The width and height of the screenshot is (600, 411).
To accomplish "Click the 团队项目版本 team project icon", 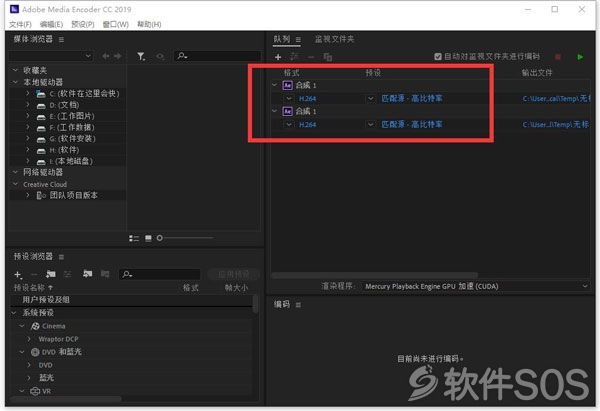I will pos(41,196).
